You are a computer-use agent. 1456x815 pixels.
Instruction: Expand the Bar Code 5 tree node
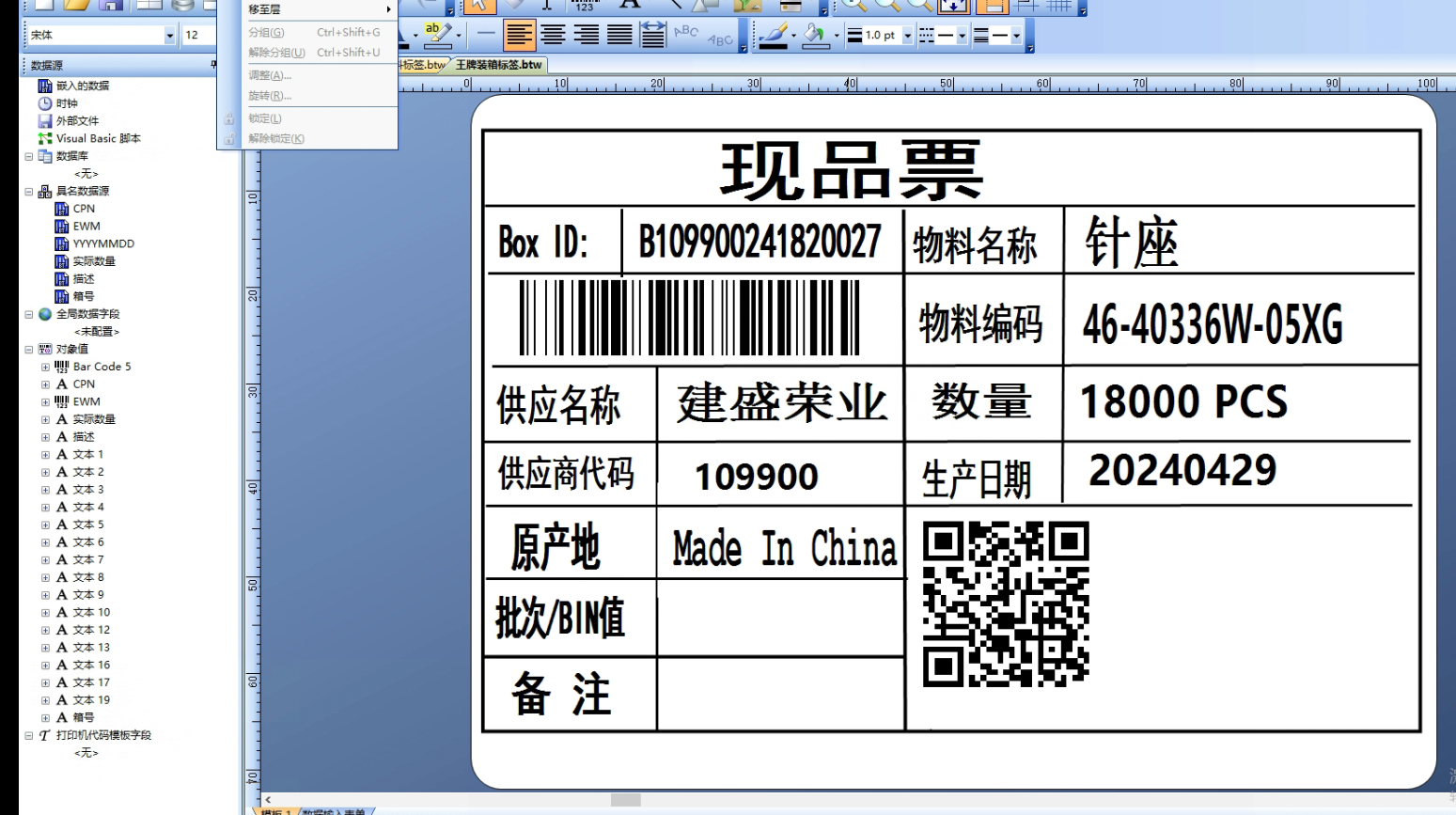point(45,367)
